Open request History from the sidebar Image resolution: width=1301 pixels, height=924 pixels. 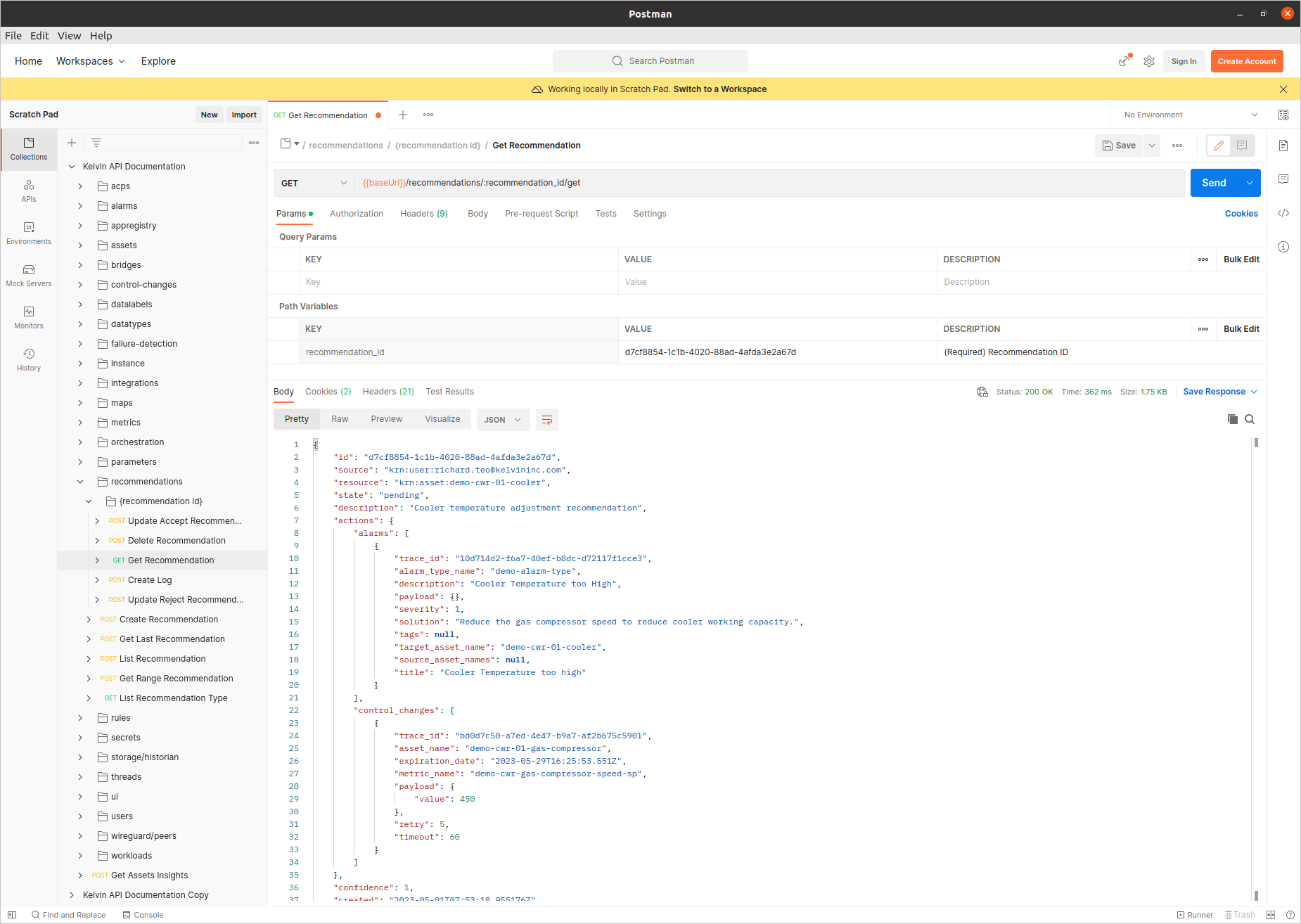28,359
